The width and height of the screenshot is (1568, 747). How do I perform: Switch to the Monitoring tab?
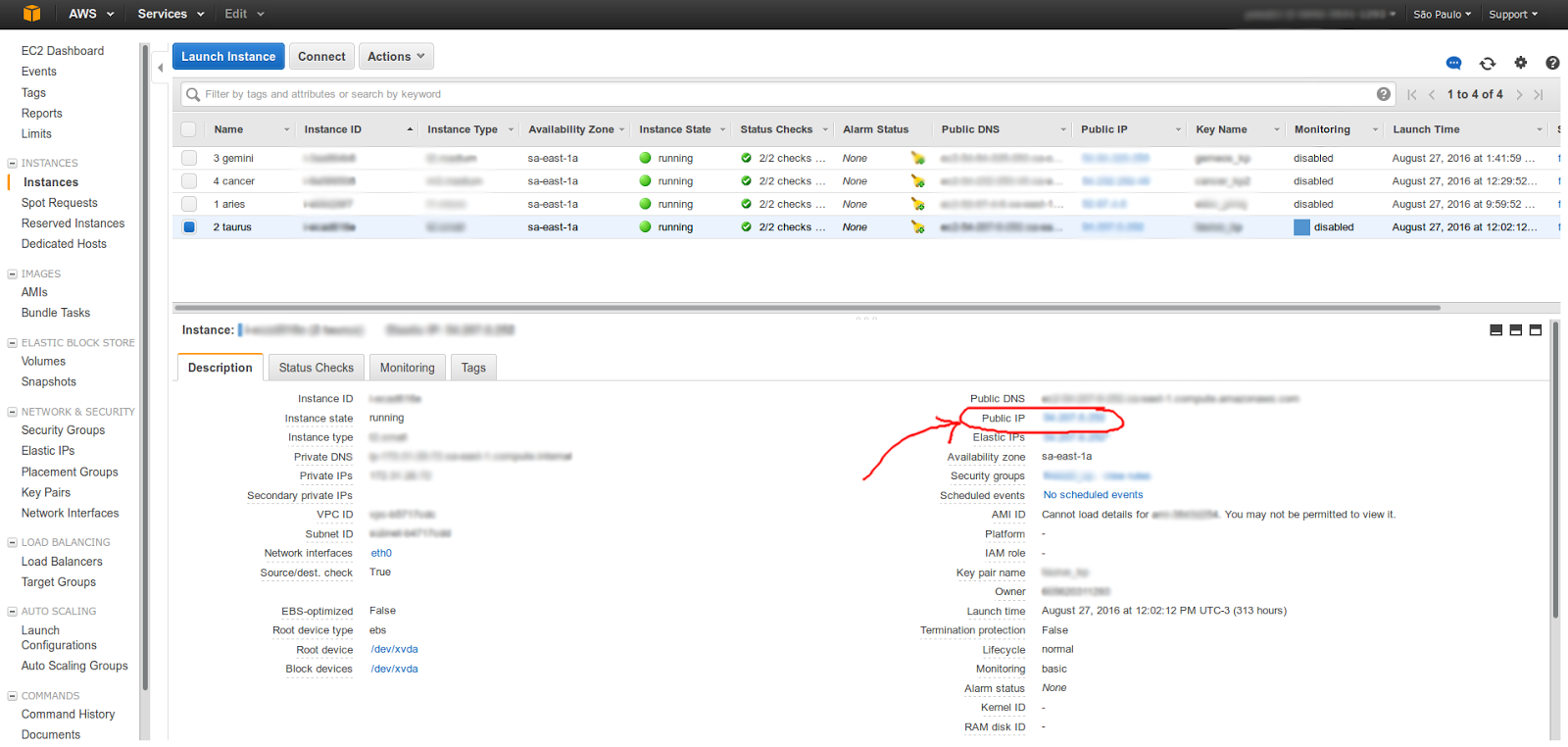coord(407,368)
